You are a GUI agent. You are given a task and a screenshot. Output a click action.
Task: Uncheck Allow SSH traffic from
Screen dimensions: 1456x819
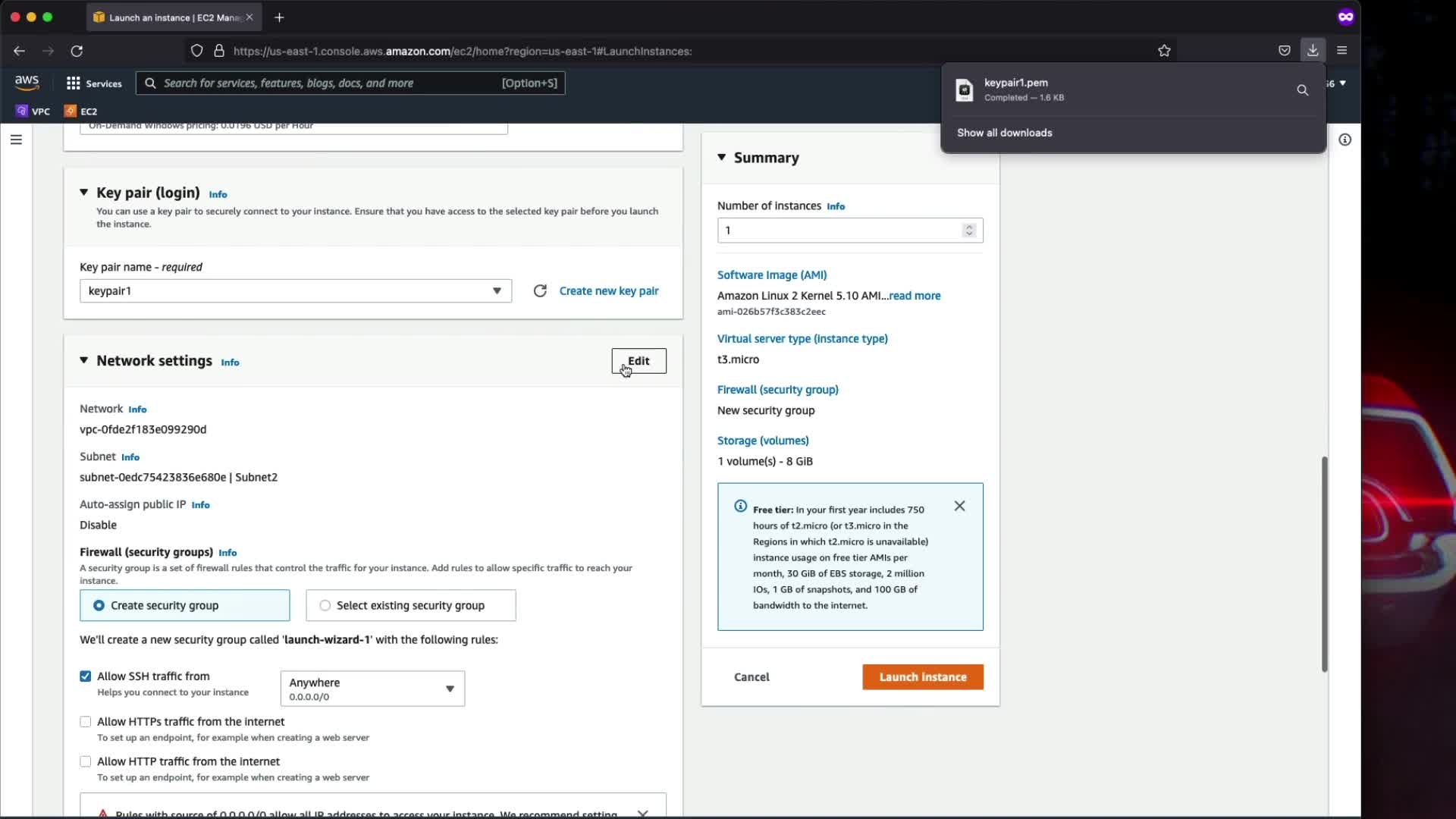tap(86, 676)
